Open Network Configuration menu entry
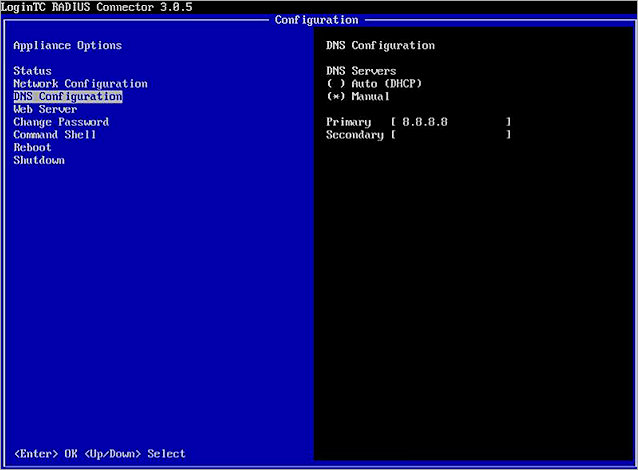 [x=81, y=84]
